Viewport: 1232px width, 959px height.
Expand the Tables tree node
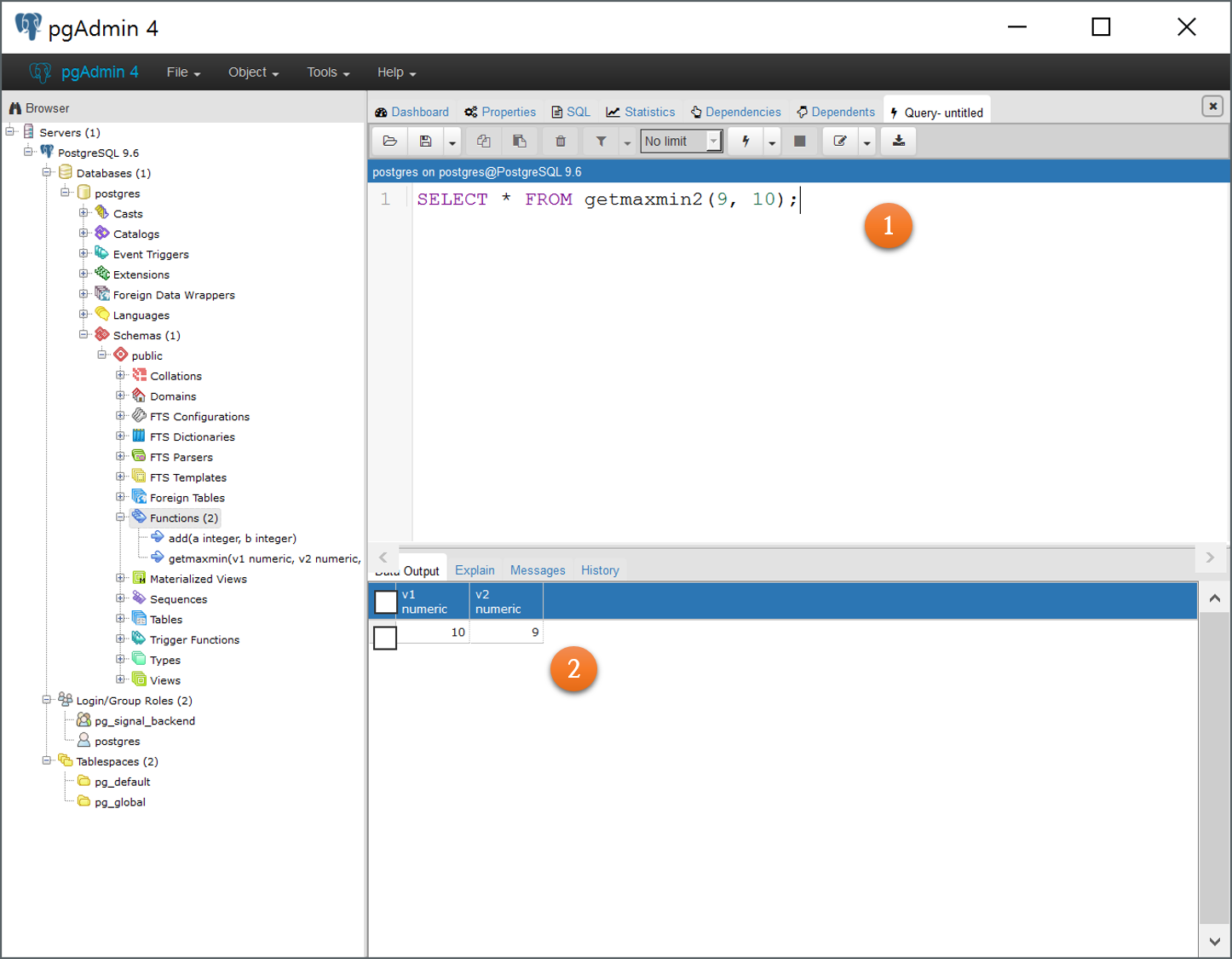click(120, 619)
